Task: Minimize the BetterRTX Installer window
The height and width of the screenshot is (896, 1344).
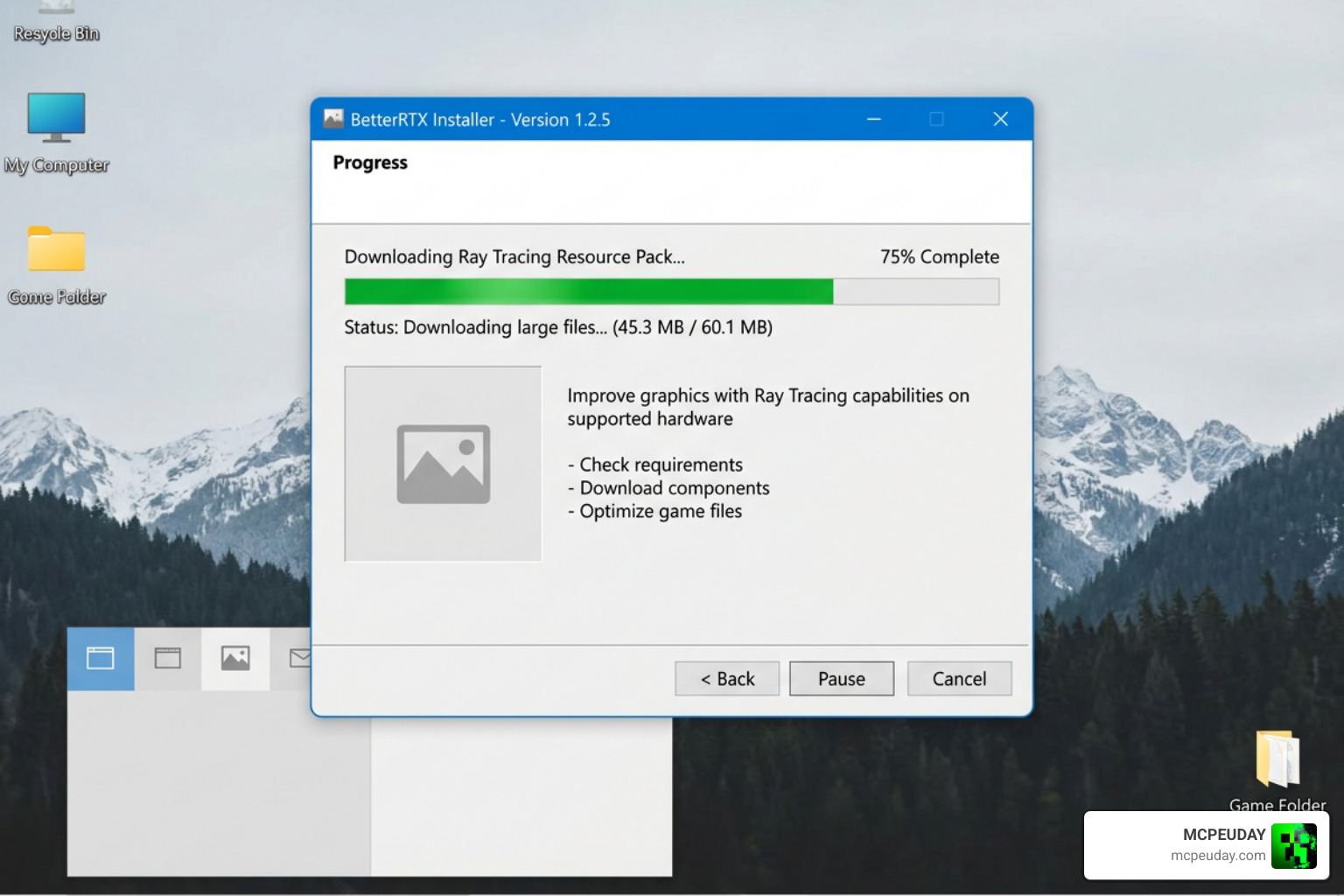Action: coord(873,119)
